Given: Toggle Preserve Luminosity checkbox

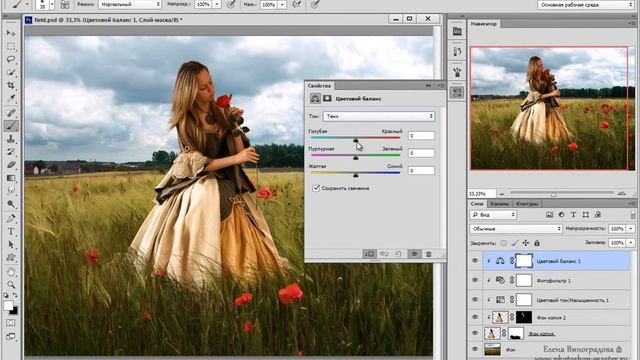Looking at the screenshot, I should pos(316,188).
